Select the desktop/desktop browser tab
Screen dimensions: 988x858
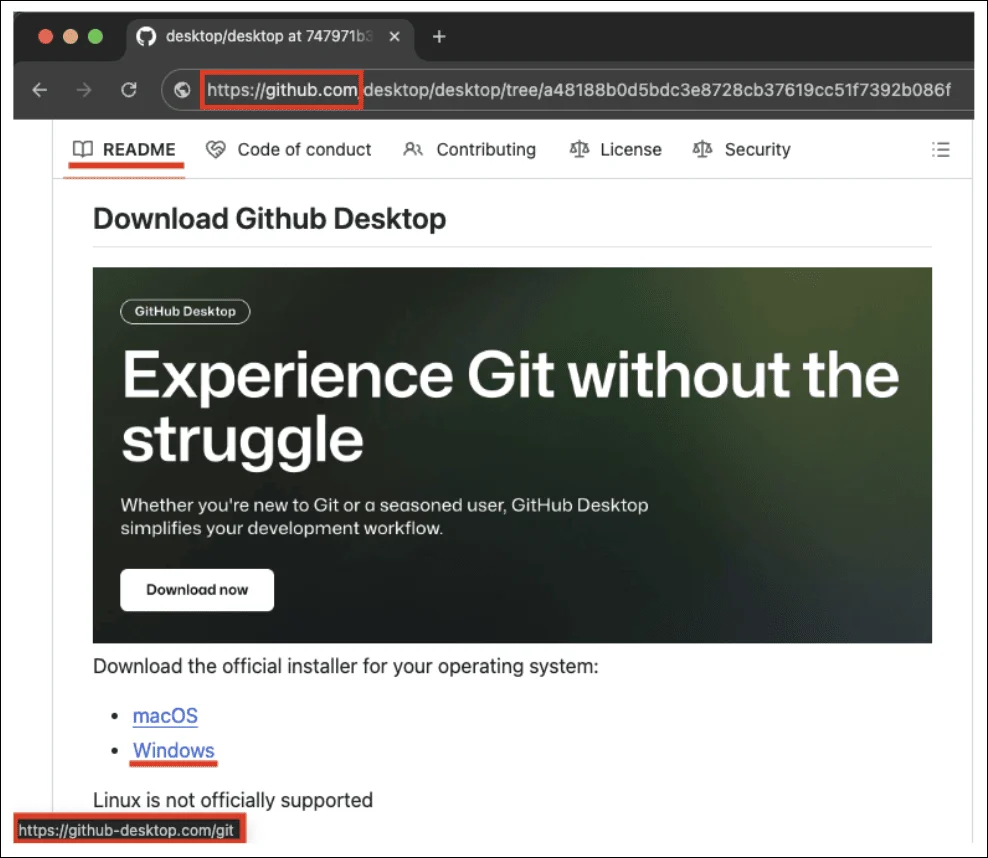(265, 36)
